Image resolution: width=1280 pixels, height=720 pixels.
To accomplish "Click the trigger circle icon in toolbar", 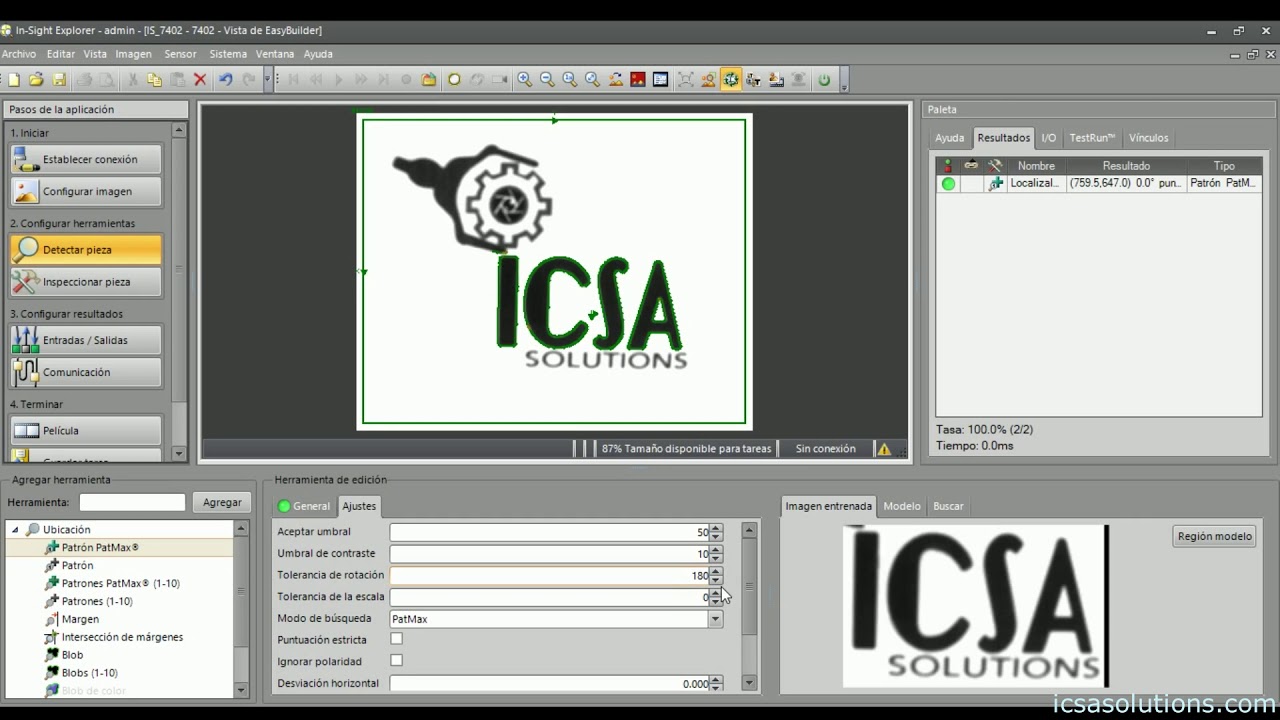I will tap(454, 80).
